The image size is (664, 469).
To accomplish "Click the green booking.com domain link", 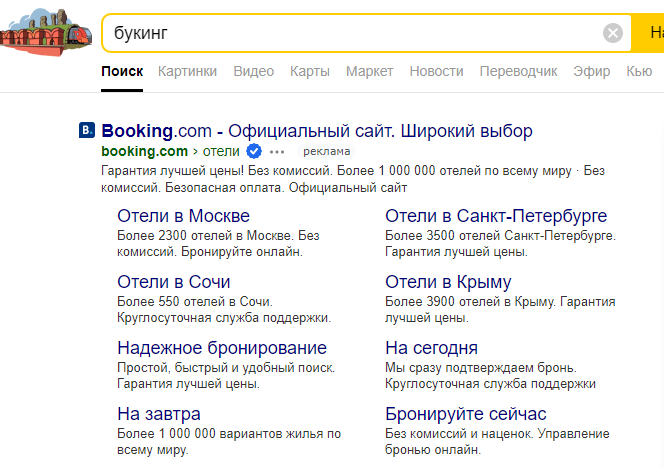I will coord(144,151).
